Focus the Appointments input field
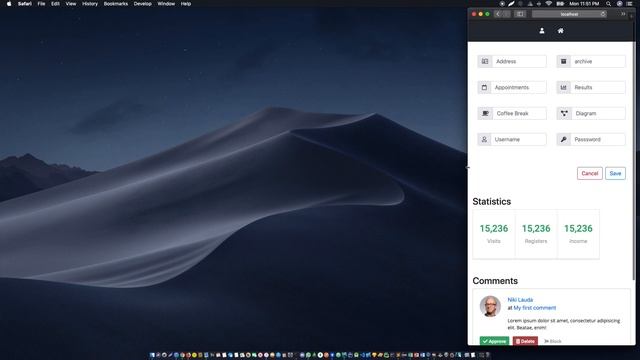This screenshot has width=640, height=360. 518,87
